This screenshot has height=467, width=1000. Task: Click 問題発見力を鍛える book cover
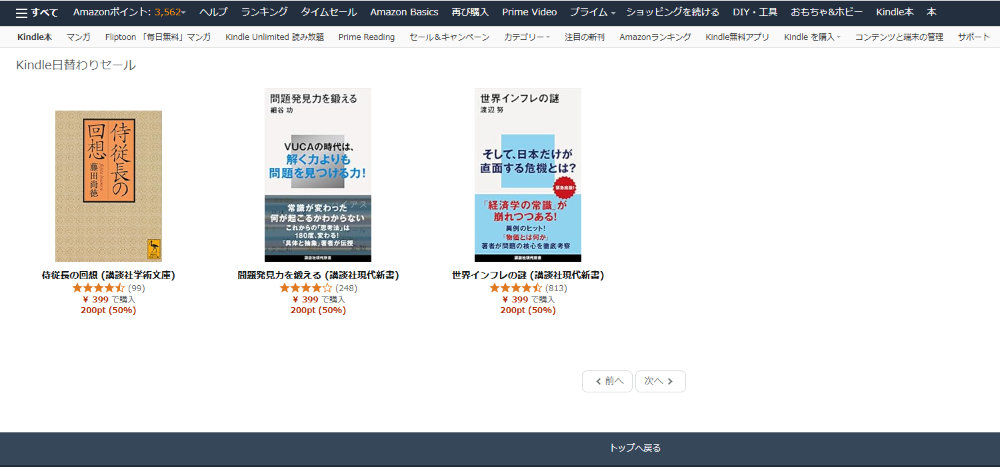[x=318, y=175]
